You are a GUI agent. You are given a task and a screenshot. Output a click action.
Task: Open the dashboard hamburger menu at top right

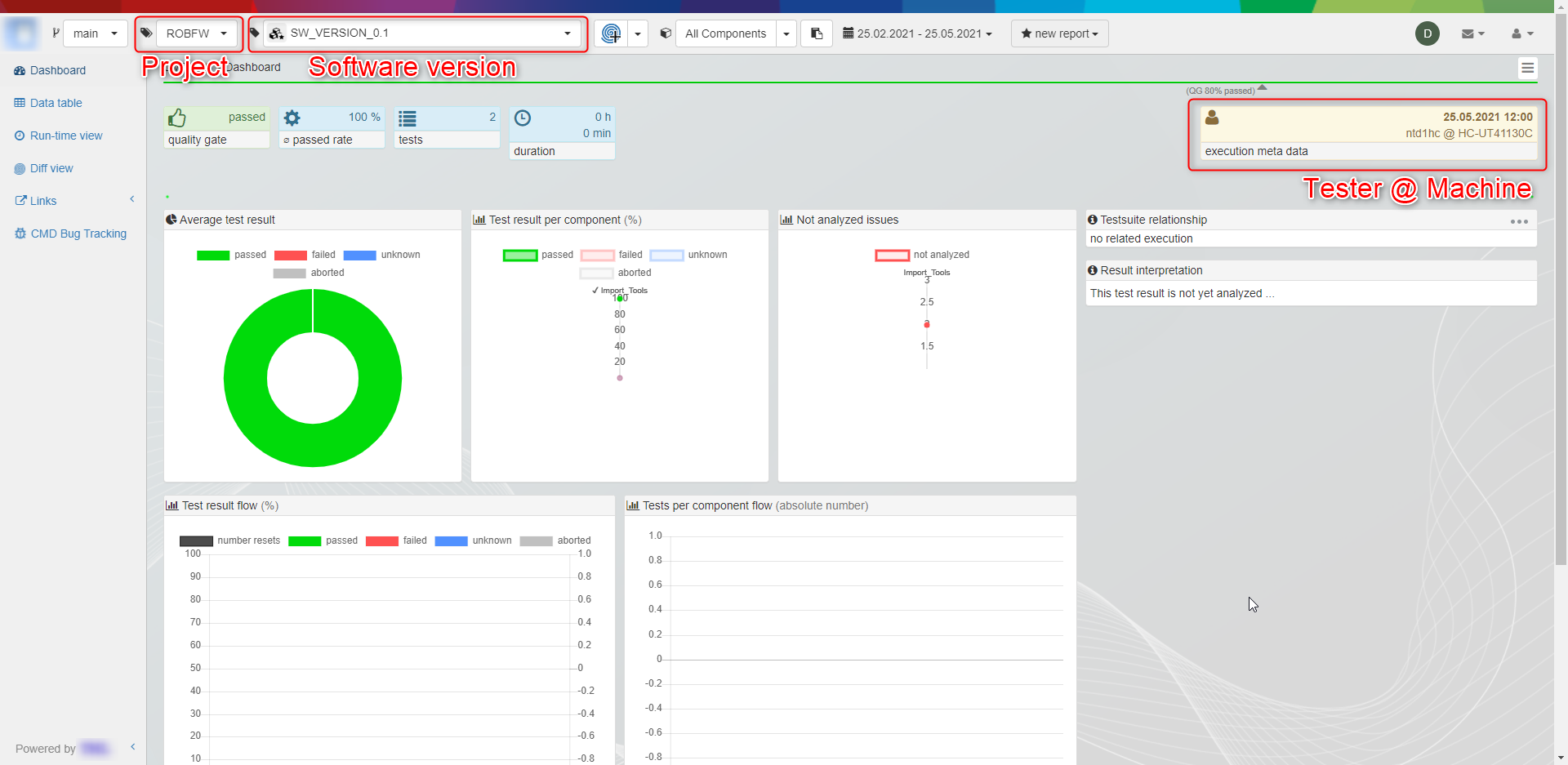tap(1528, 69)
